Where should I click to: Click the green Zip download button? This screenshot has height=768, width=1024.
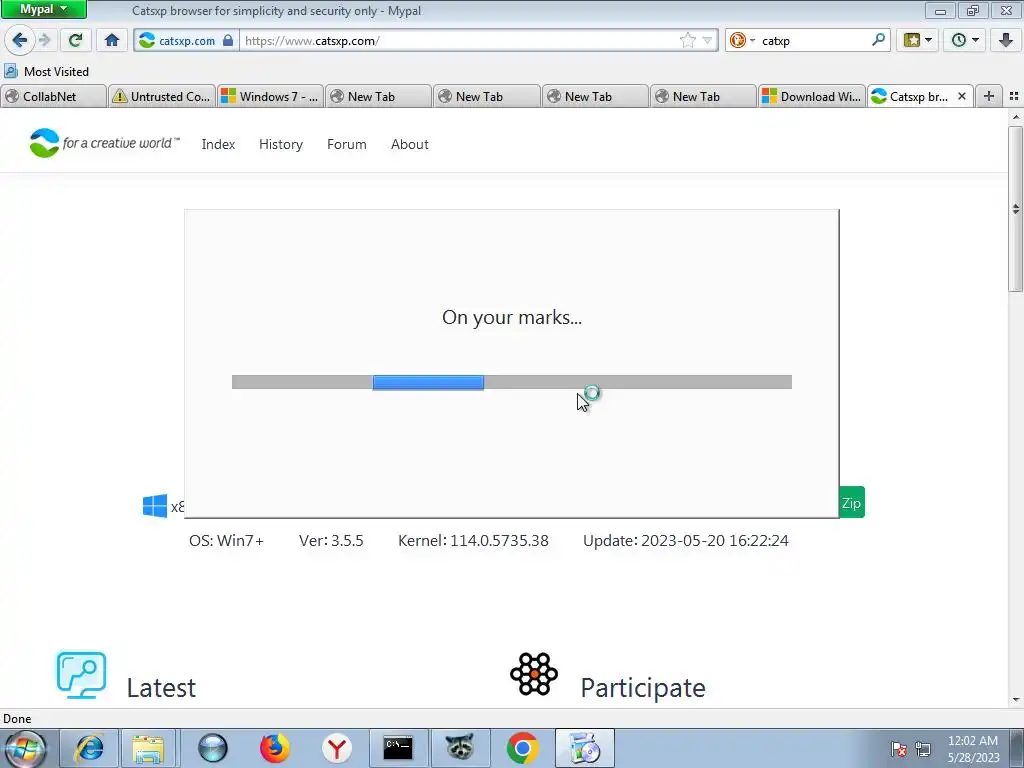pyautogui.click(x=852, y=503)
